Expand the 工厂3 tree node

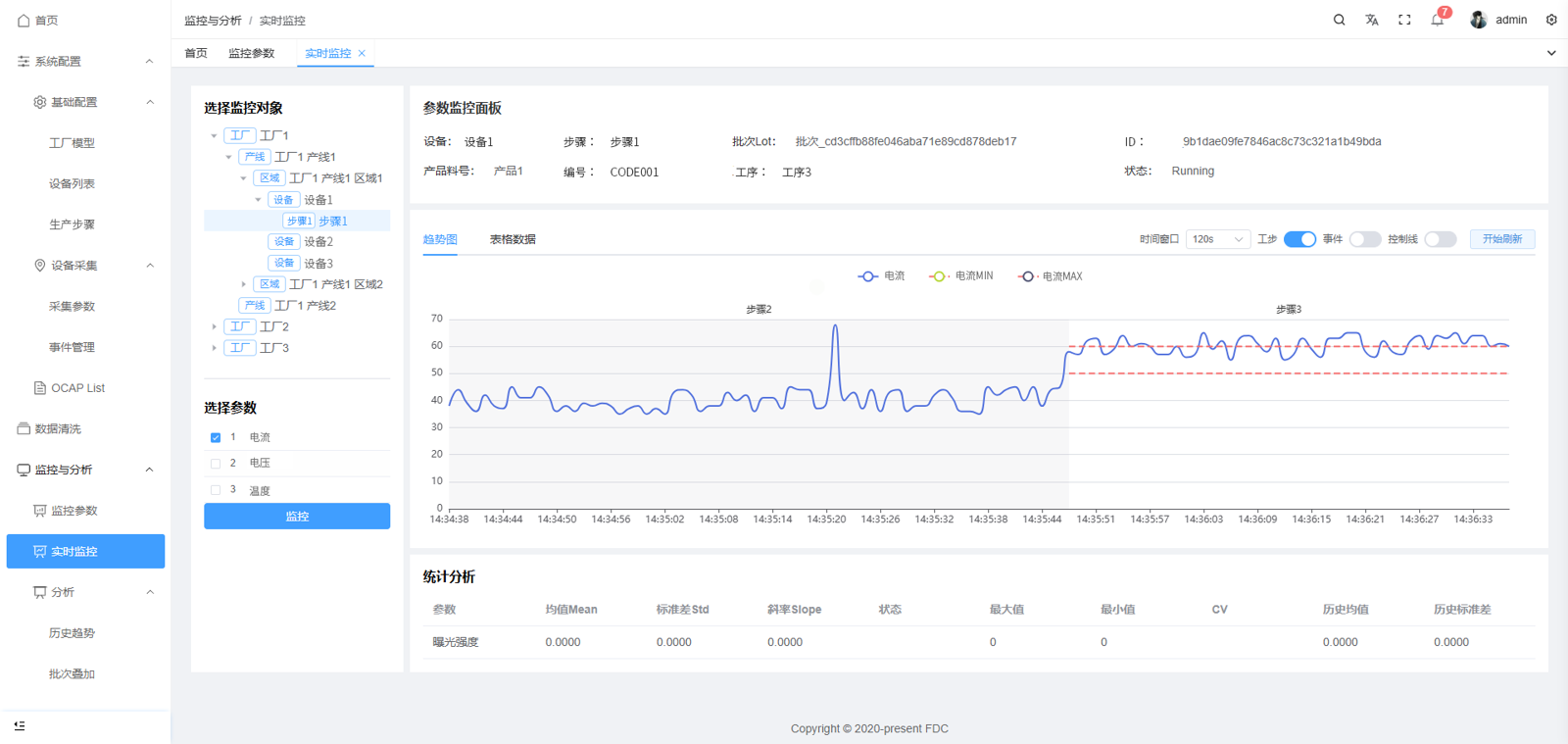(x=214, y=348)
